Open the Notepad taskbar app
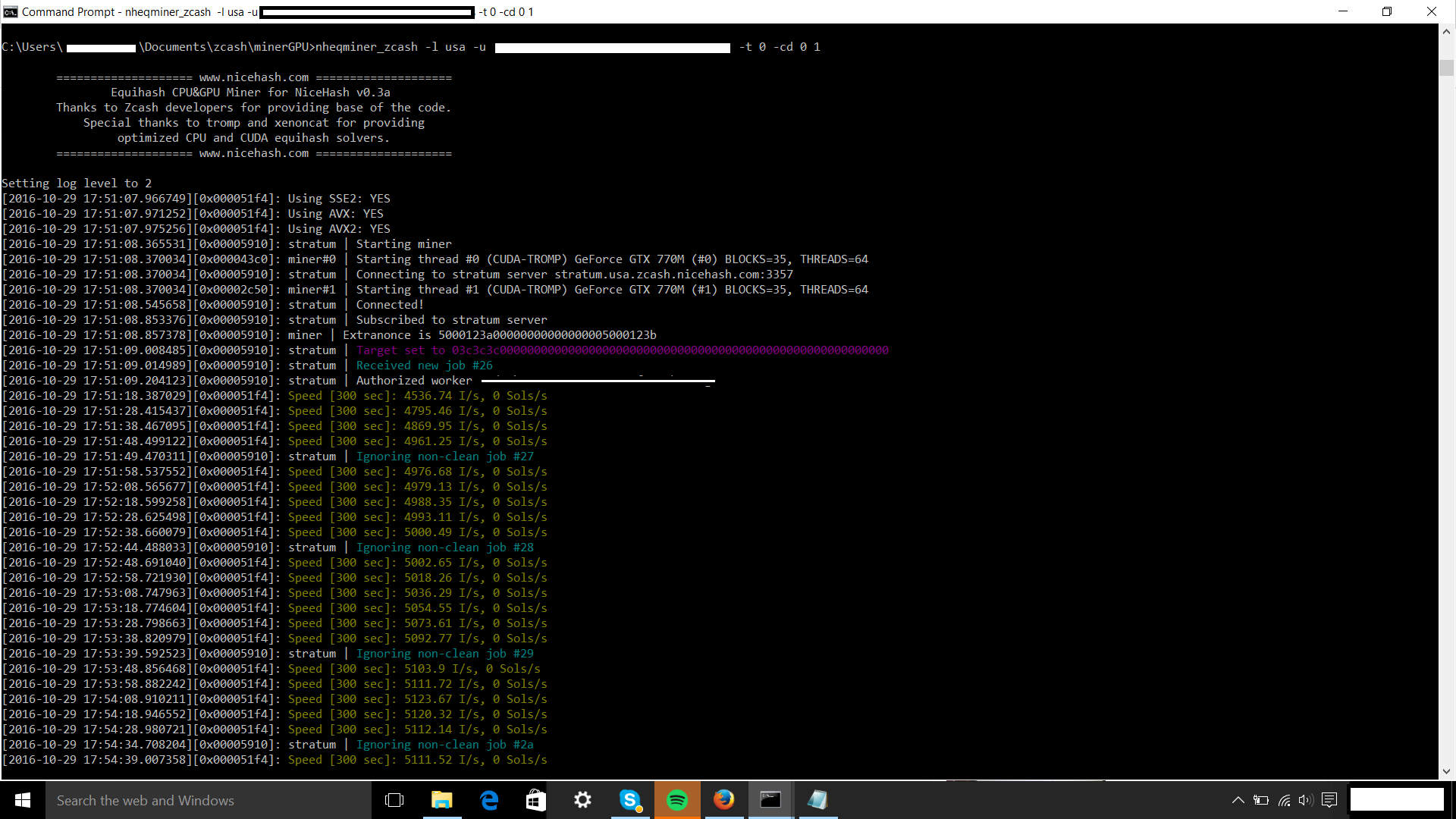This screenshot has height=819, width=1456. [817, 800]
